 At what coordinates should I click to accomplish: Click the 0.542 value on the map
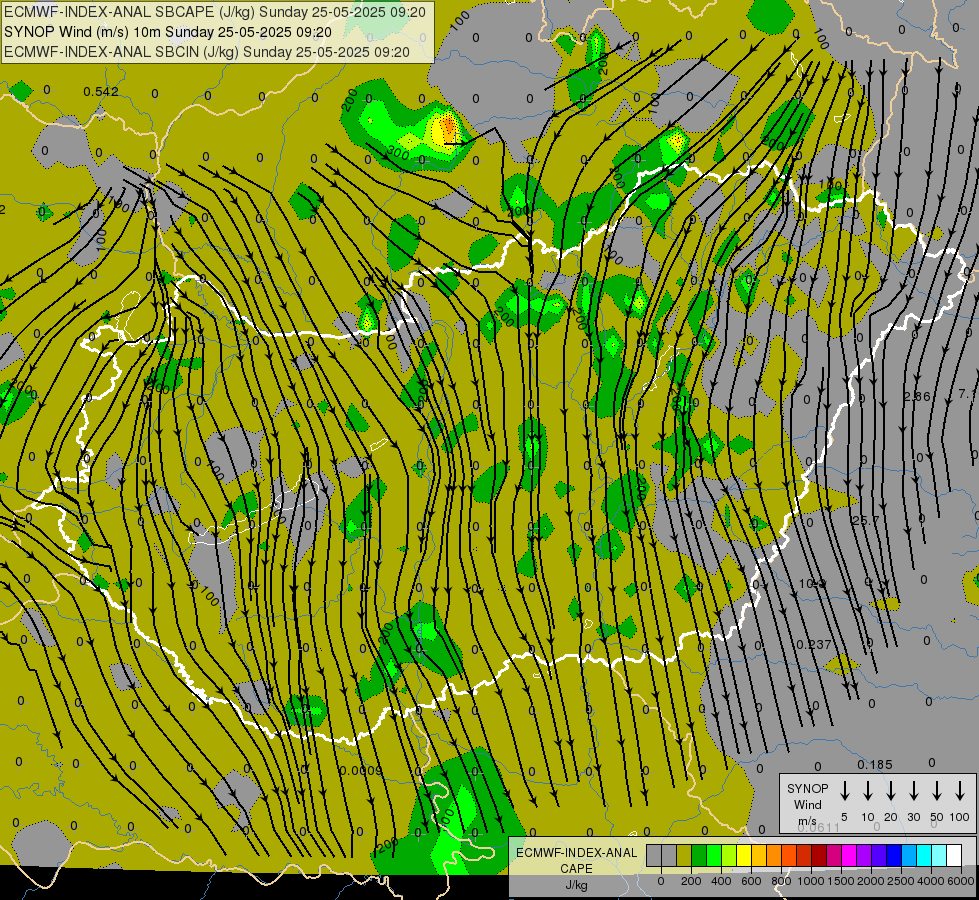coord(101,92)
